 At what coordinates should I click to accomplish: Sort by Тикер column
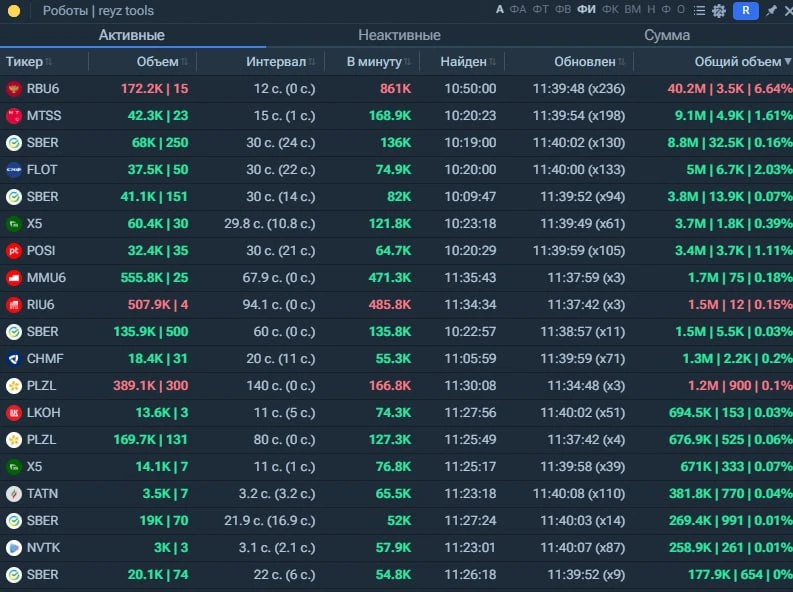(29, 62)
